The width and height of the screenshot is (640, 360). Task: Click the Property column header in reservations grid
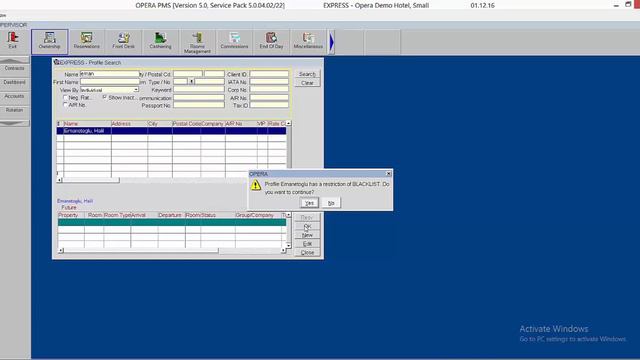point(71,215)
